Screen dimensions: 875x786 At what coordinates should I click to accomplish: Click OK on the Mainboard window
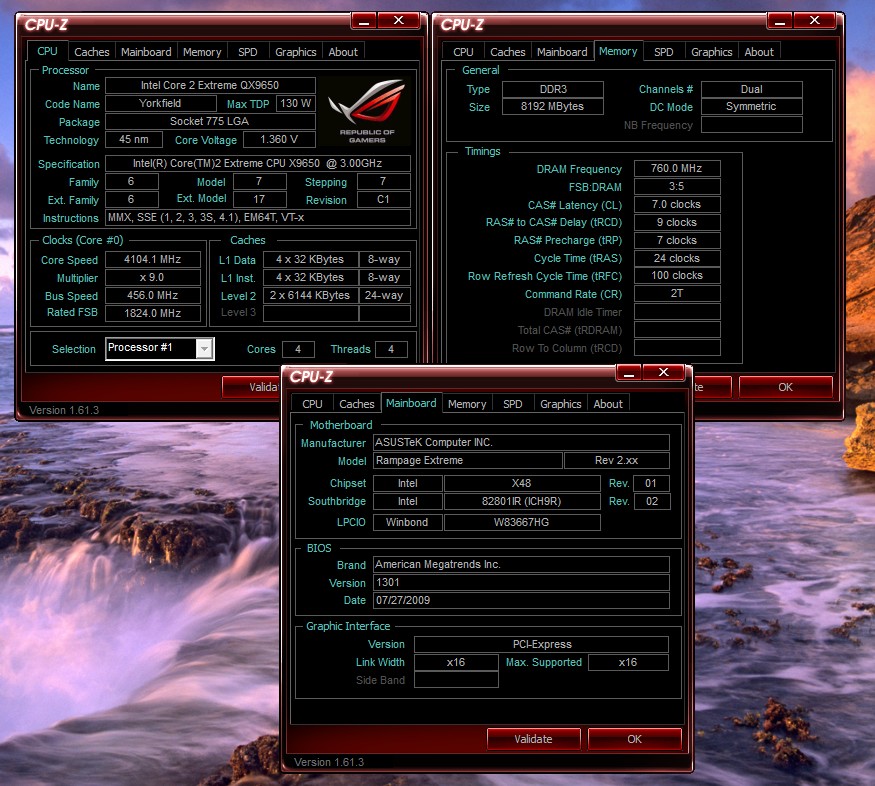[635, 739]
